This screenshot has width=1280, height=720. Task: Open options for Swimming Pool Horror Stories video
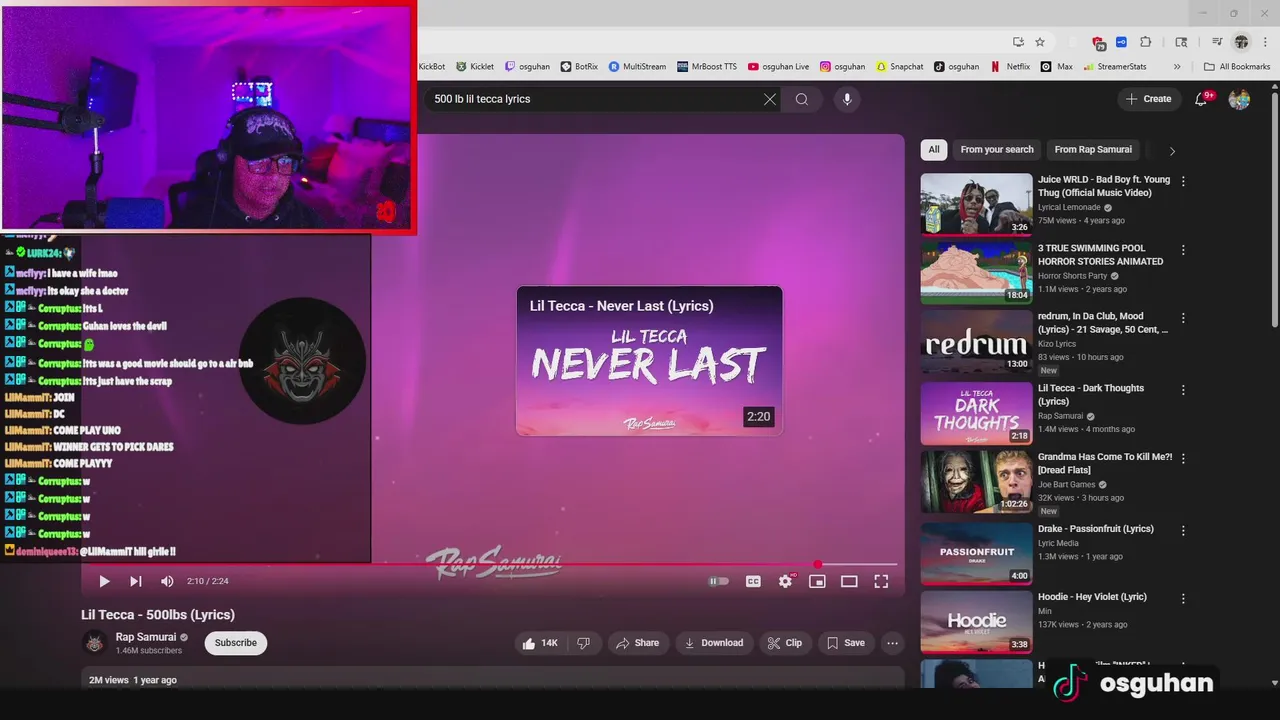pos(1183,250)
